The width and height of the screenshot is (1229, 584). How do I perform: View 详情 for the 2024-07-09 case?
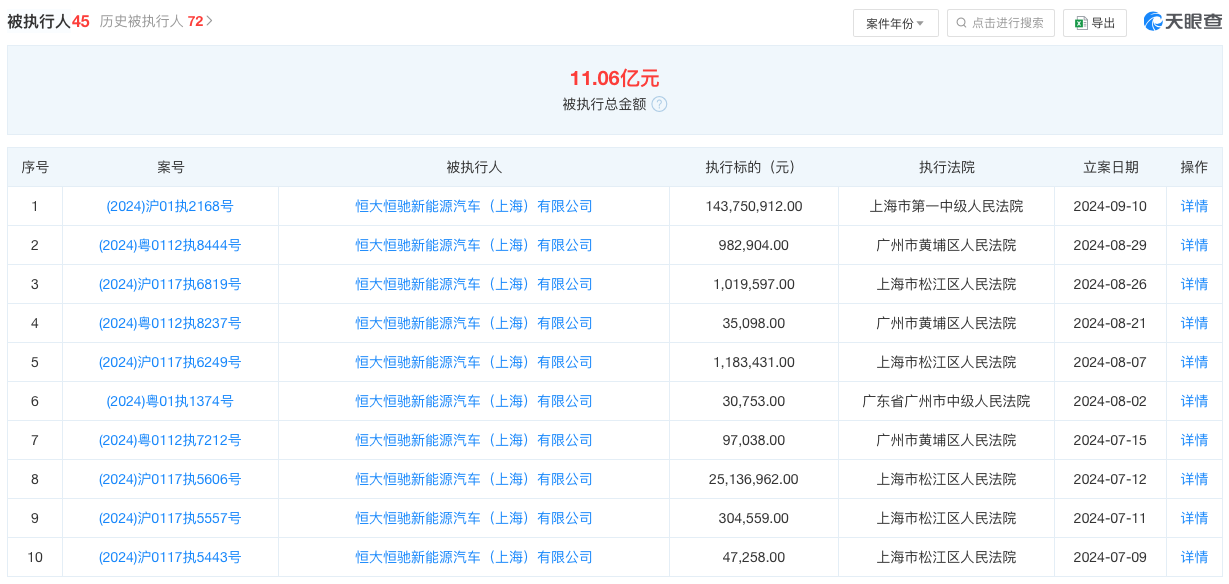(x=1194, y=557)
